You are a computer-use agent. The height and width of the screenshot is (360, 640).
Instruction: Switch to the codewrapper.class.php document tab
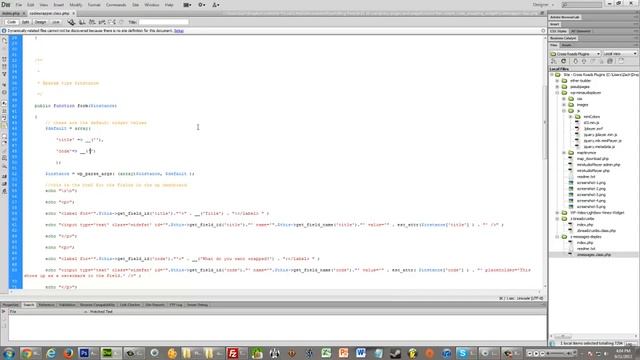[x=49, y=13]
